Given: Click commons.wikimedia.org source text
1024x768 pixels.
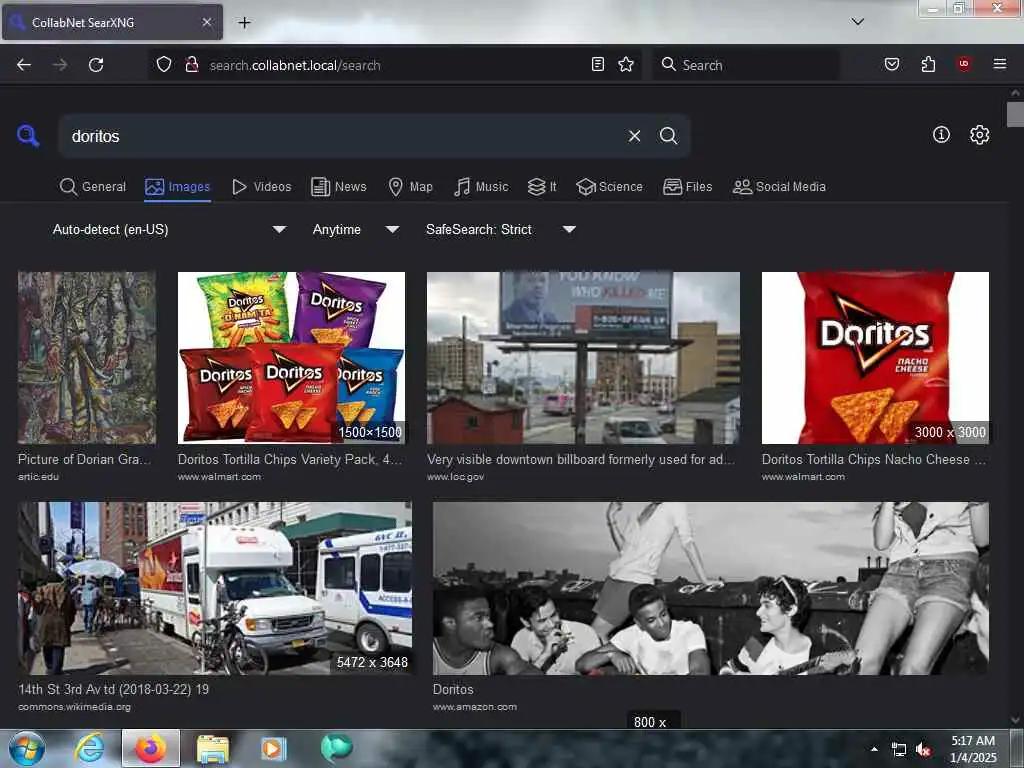Looking at the screenshot, I should tap(74, 707).
